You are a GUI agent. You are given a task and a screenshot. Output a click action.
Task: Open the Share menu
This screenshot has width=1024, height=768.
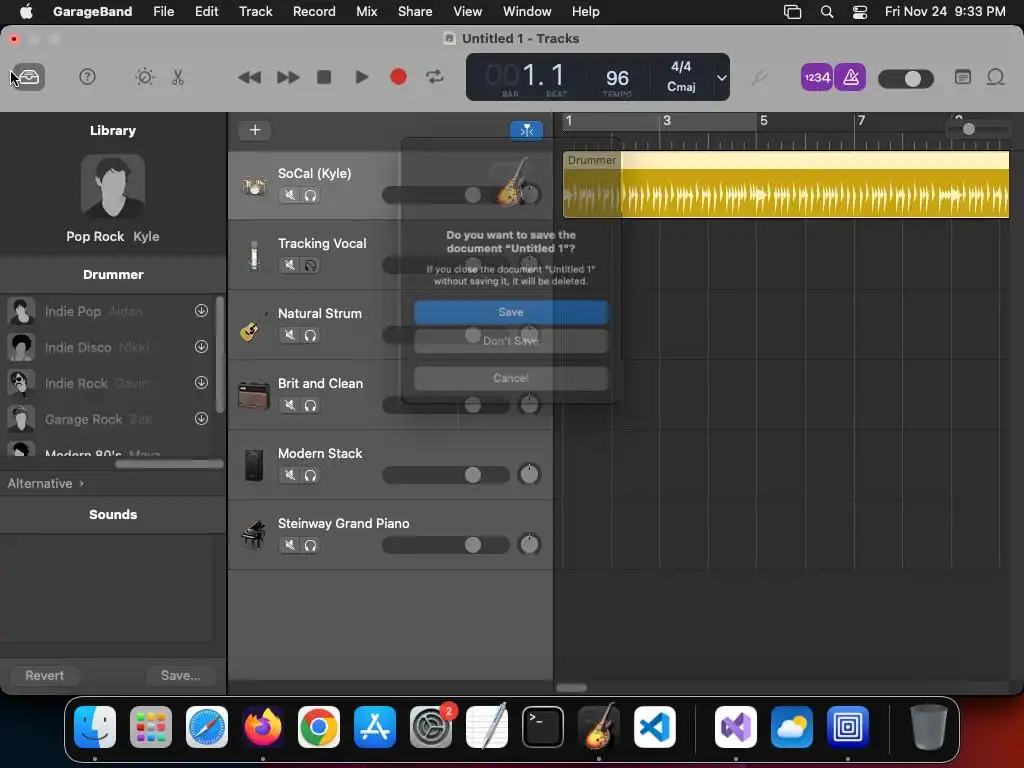point(415,11)
